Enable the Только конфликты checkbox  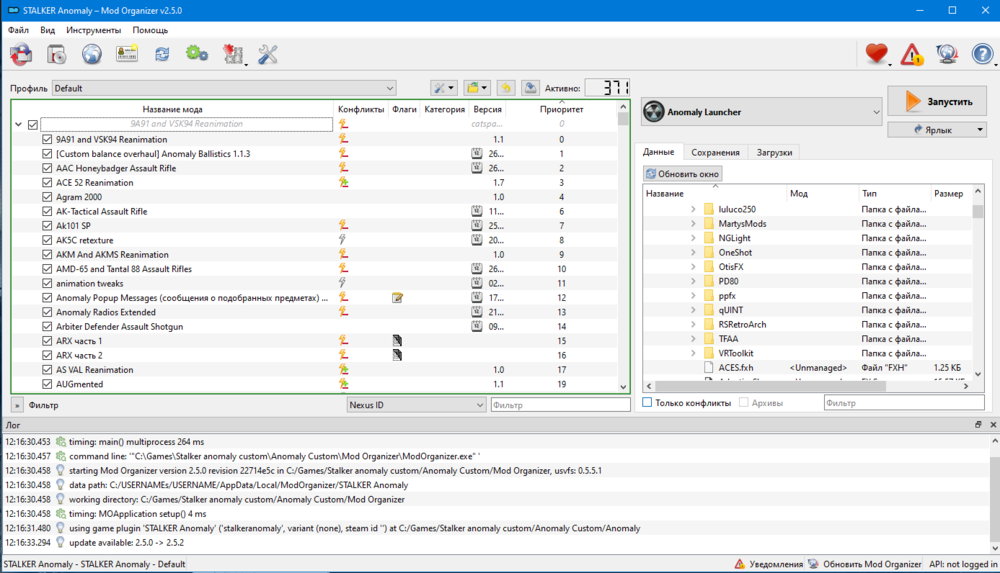[x=647, y=403]
